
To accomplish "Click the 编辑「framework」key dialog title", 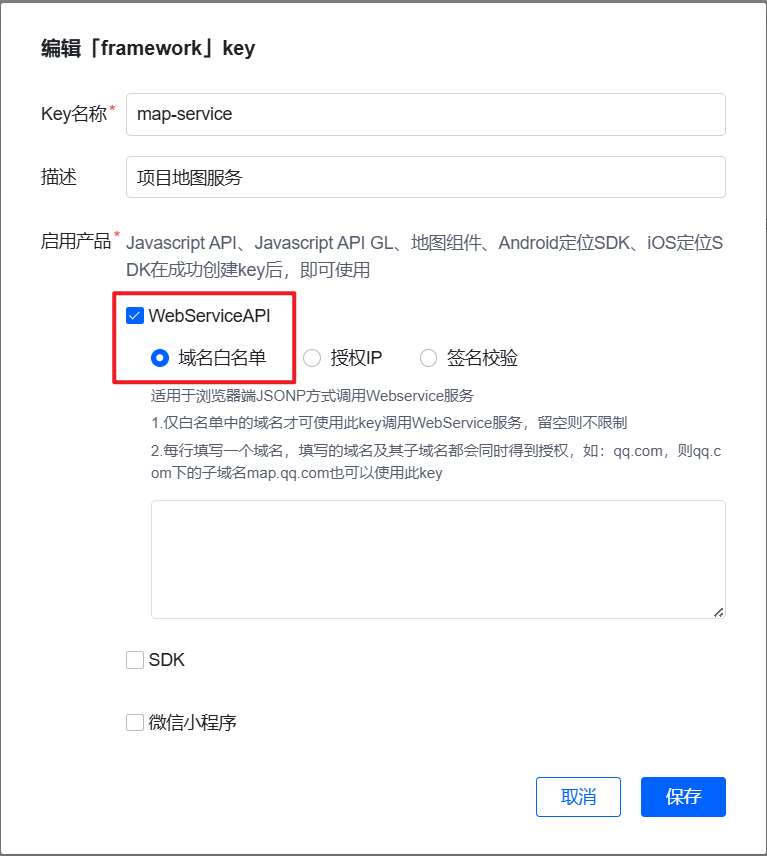I will (148, 48).
